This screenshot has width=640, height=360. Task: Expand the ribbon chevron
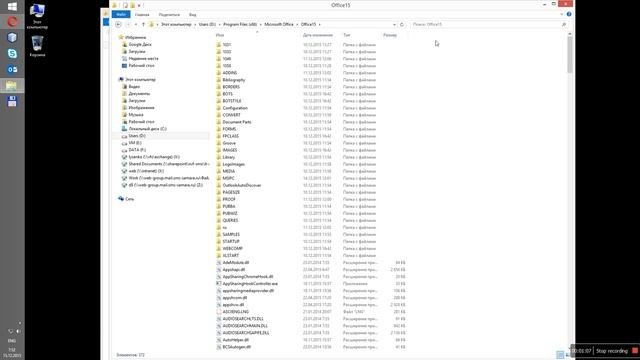click(562, 14)
